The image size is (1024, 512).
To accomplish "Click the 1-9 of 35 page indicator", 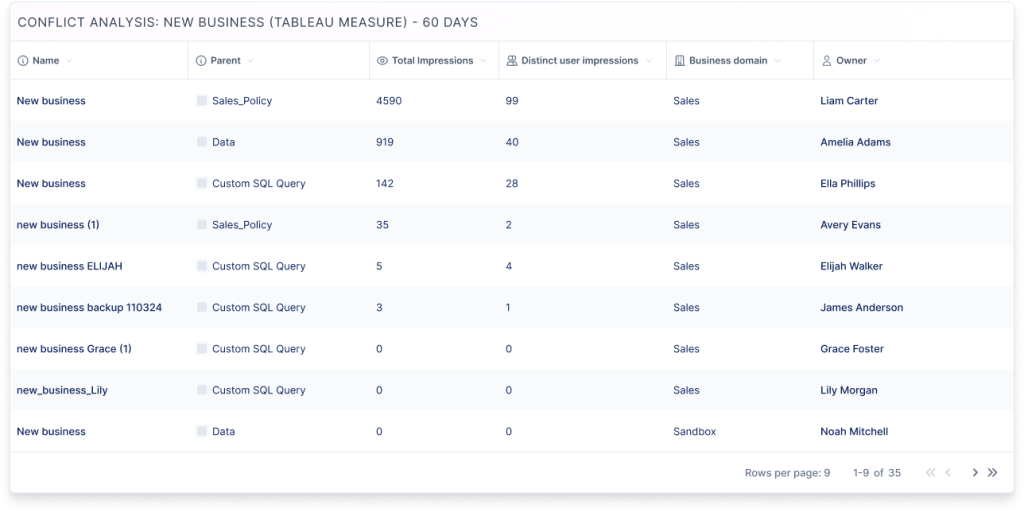I will [x=877, y=473].
